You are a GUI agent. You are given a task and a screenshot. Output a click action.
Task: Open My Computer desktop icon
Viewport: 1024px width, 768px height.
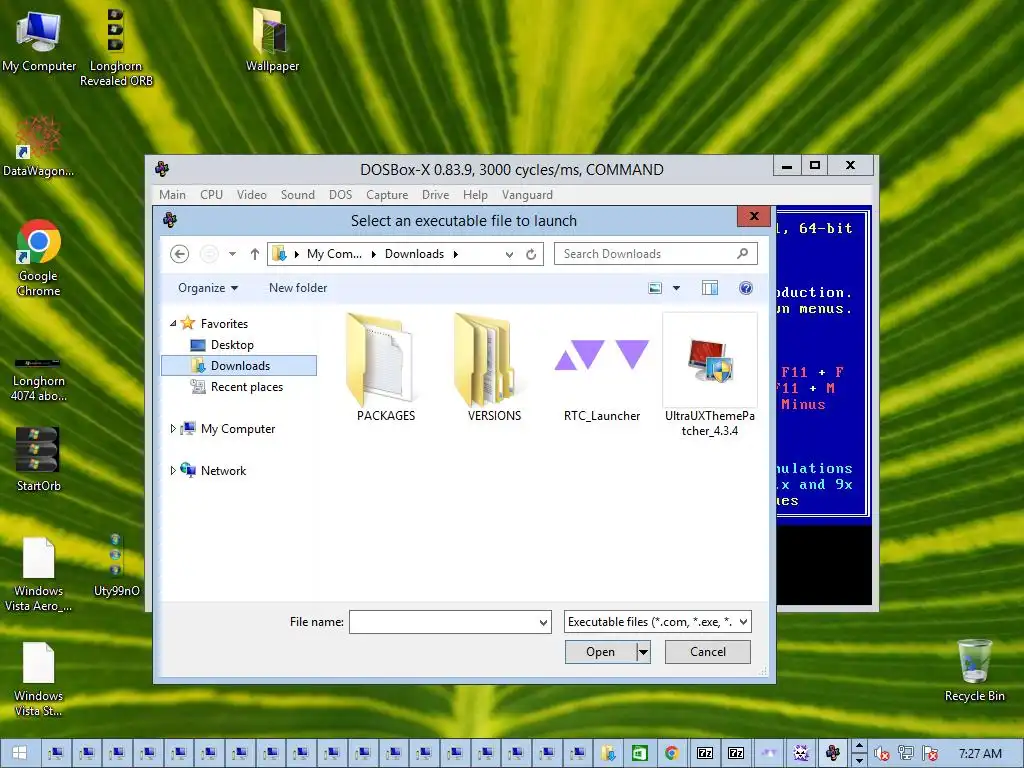click(39, 40)
